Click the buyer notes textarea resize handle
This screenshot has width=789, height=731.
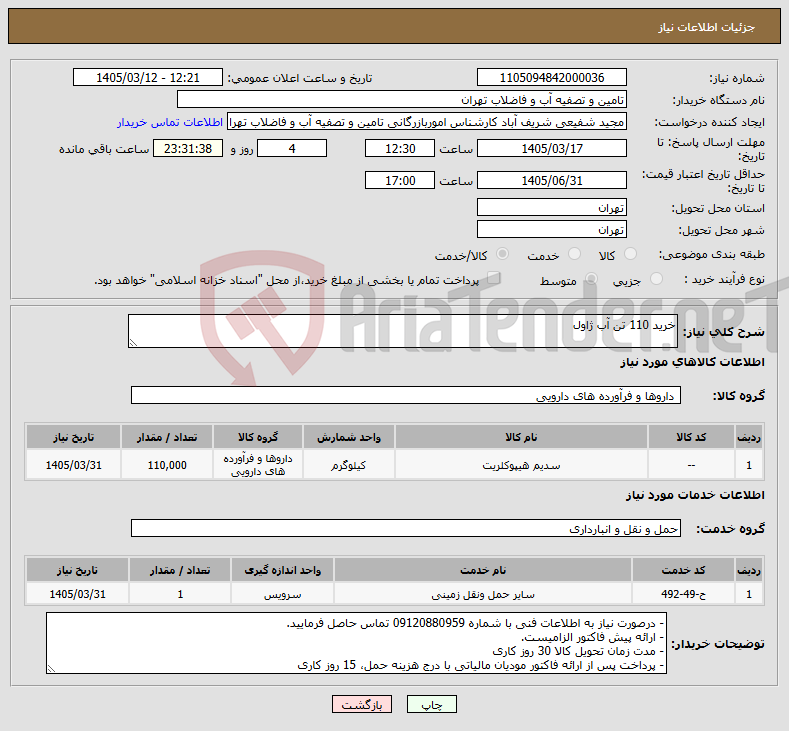click(x=51, y=669)
